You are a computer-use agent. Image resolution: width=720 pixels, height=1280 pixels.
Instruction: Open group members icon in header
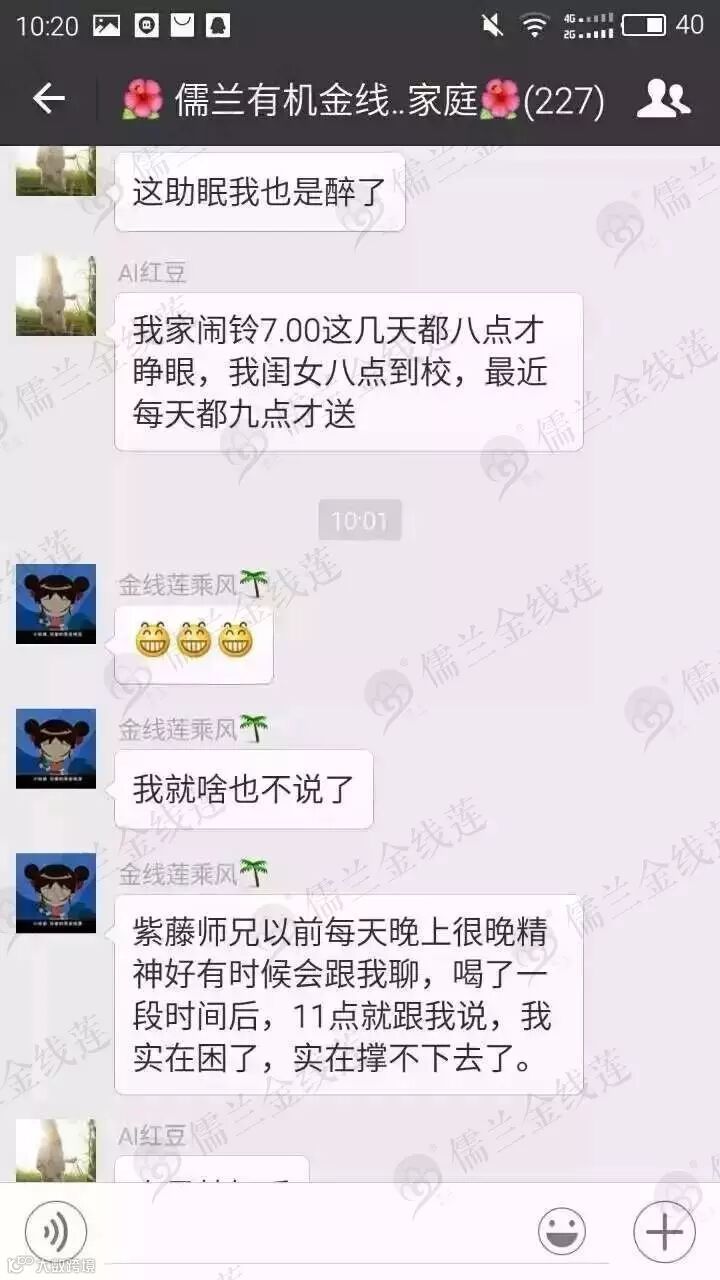(x=663, y=98)
